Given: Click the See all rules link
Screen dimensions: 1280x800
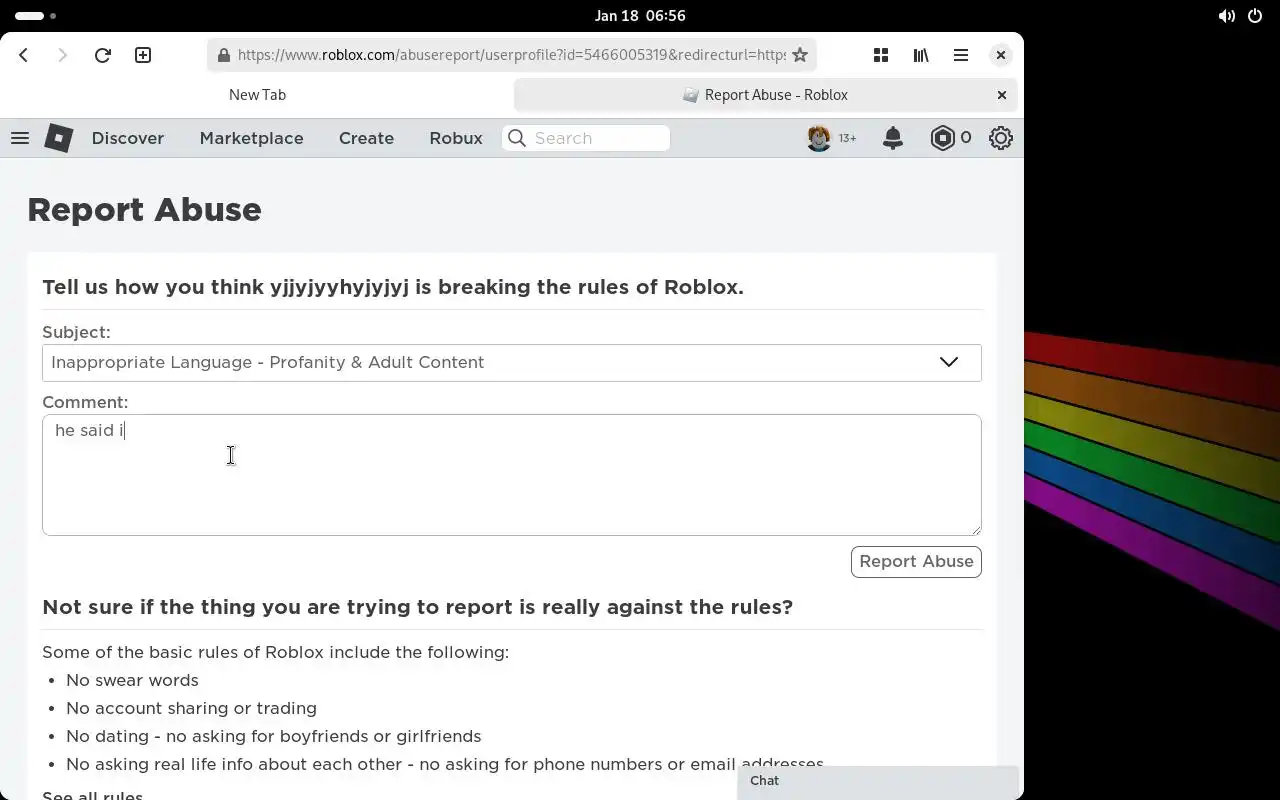Looking at the screenshot, I should 92,794.
